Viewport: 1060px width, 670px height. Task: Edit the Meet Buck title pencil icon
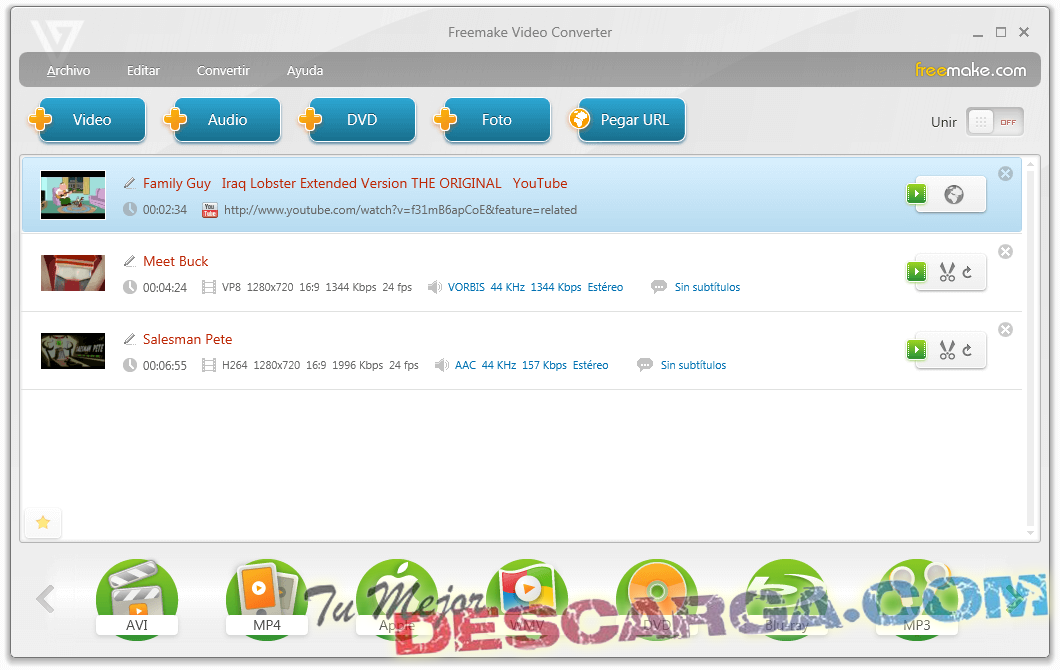coord(130,261)
